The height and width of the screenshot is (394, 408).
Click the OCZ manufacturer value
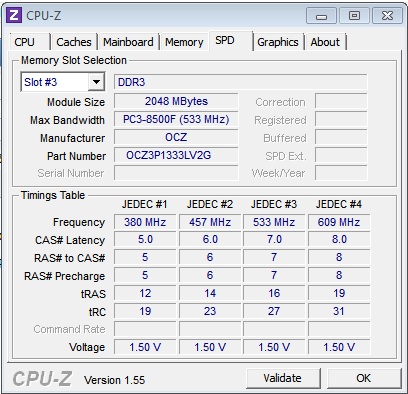(x=176, y=137)
